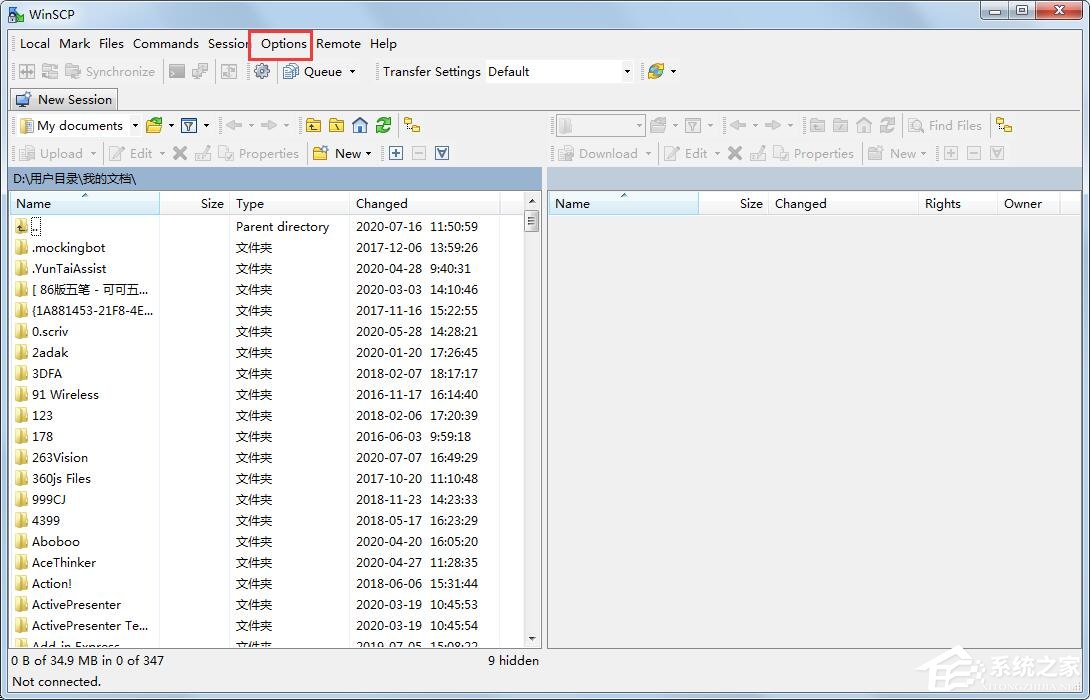Screen dimensions: 1090x700
Task: Click the local file list scroll-down arrow
Action: pos(532,638)
